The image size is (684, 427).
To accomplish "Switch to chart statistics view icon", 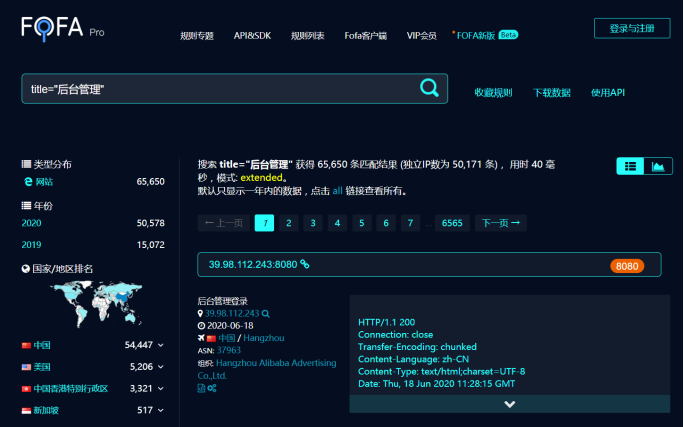I will (658, 166).
